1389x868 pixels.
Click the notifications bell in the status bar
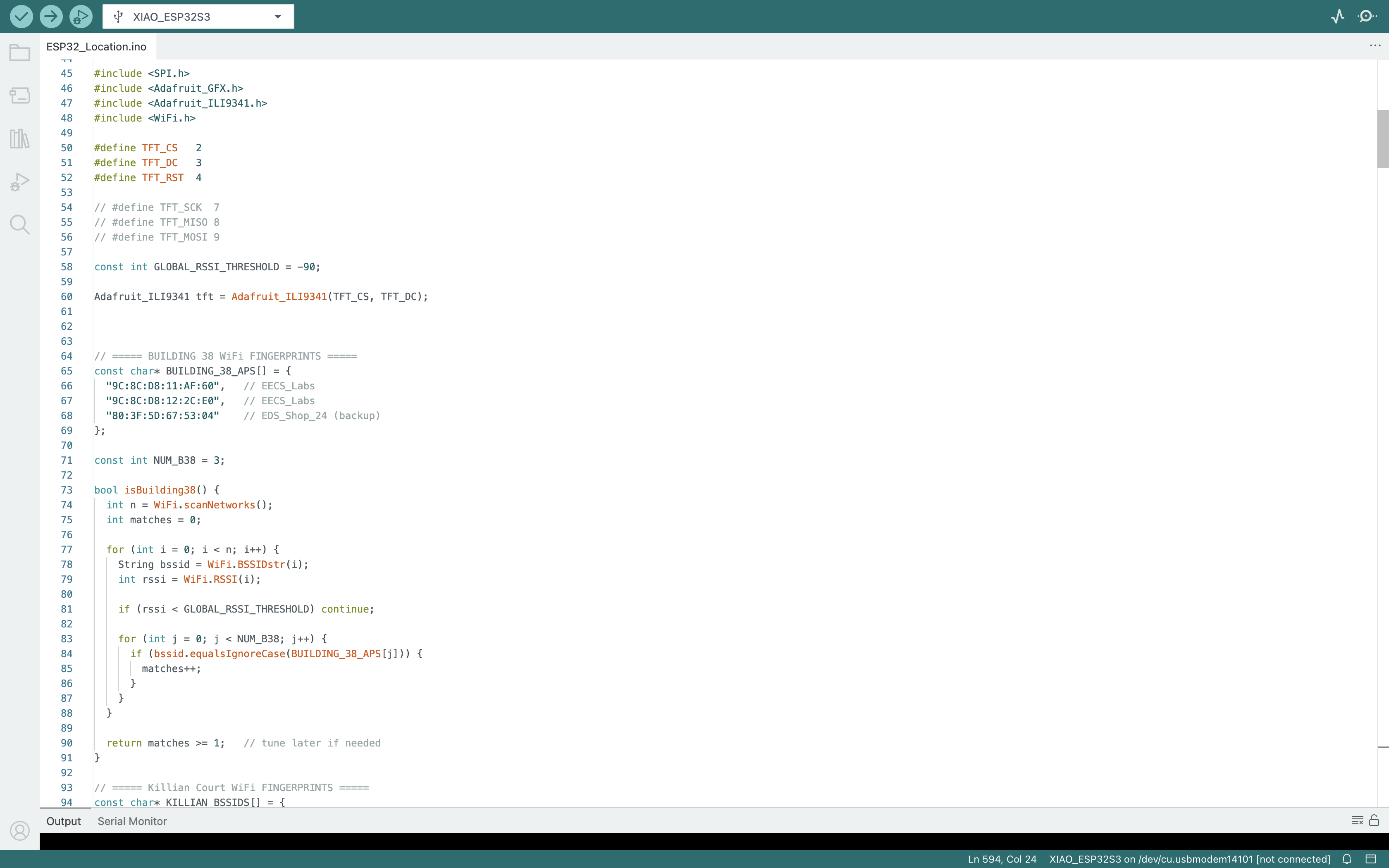[x=1346, y=859]
